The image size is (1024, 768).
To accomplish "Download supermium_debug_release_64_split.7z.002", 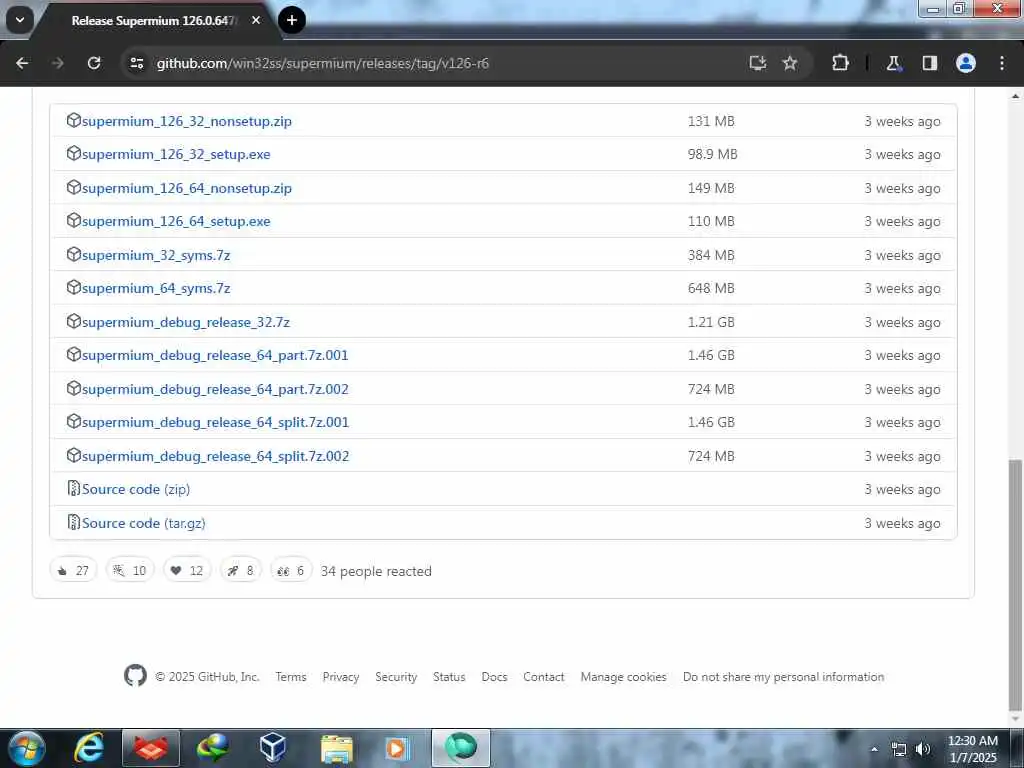I will [x=216, y=456].
